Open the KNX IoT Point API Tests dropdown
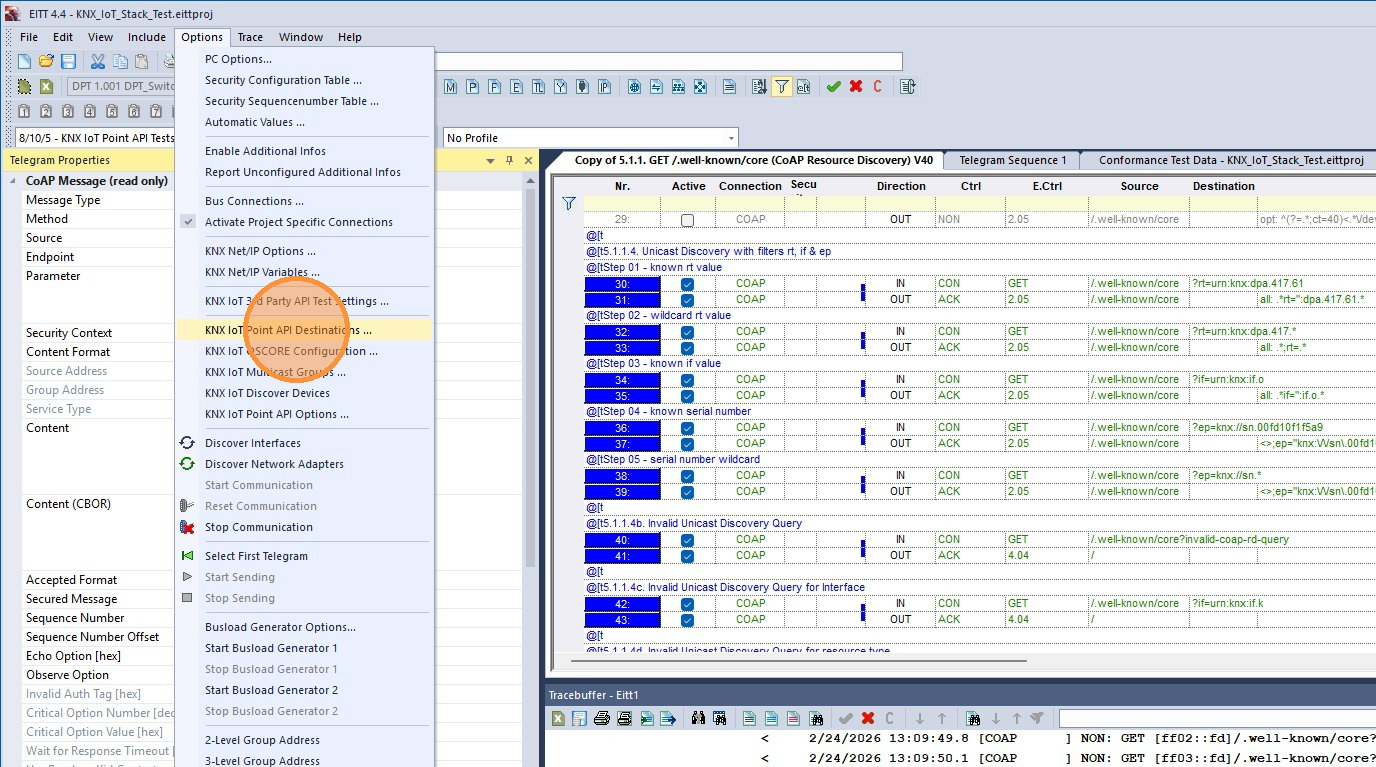The height and width of the screenshot is (767, 1376). (96, 138)
